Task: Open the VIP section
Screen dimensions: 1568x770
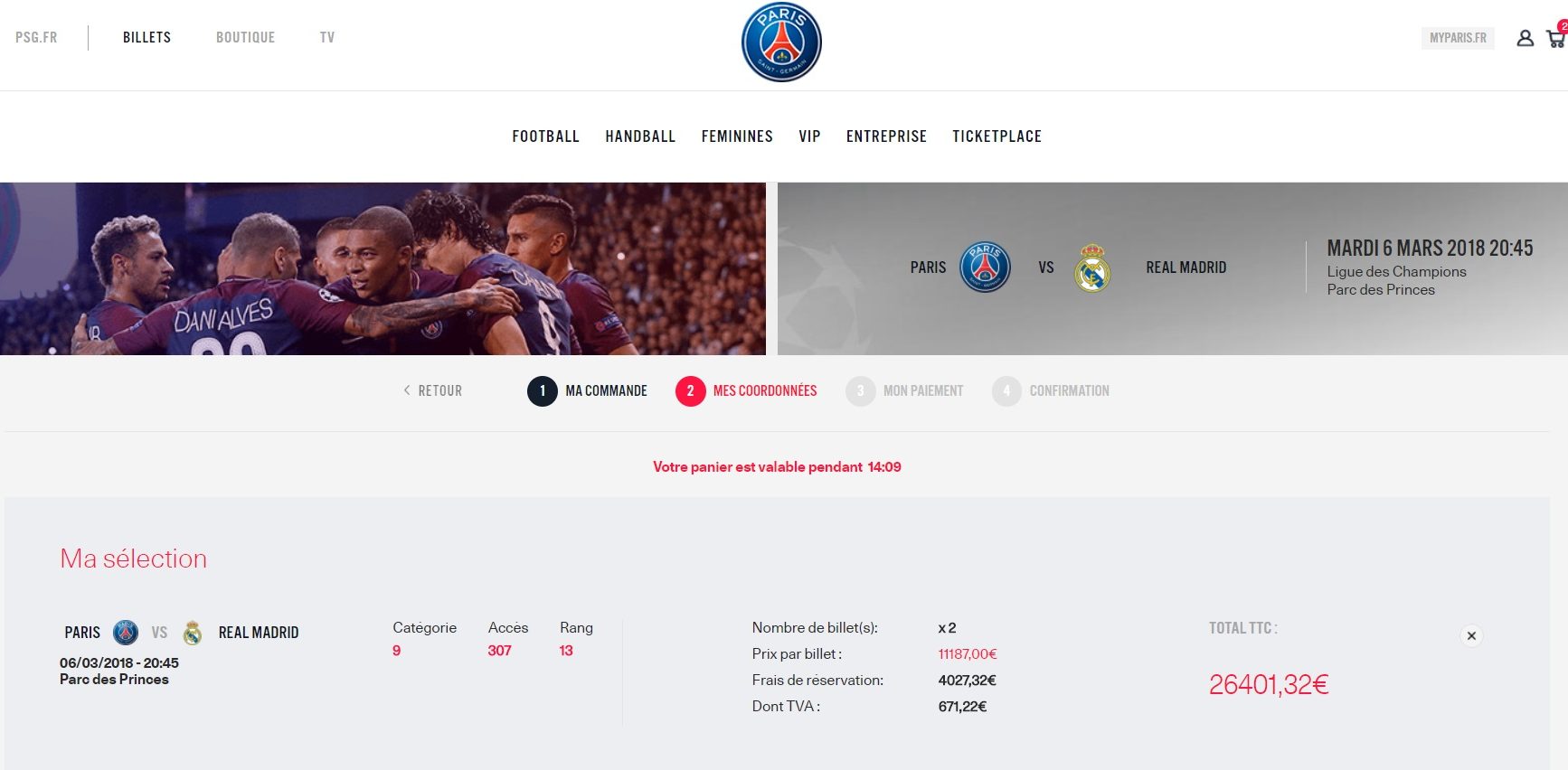Action: point(809,136)
